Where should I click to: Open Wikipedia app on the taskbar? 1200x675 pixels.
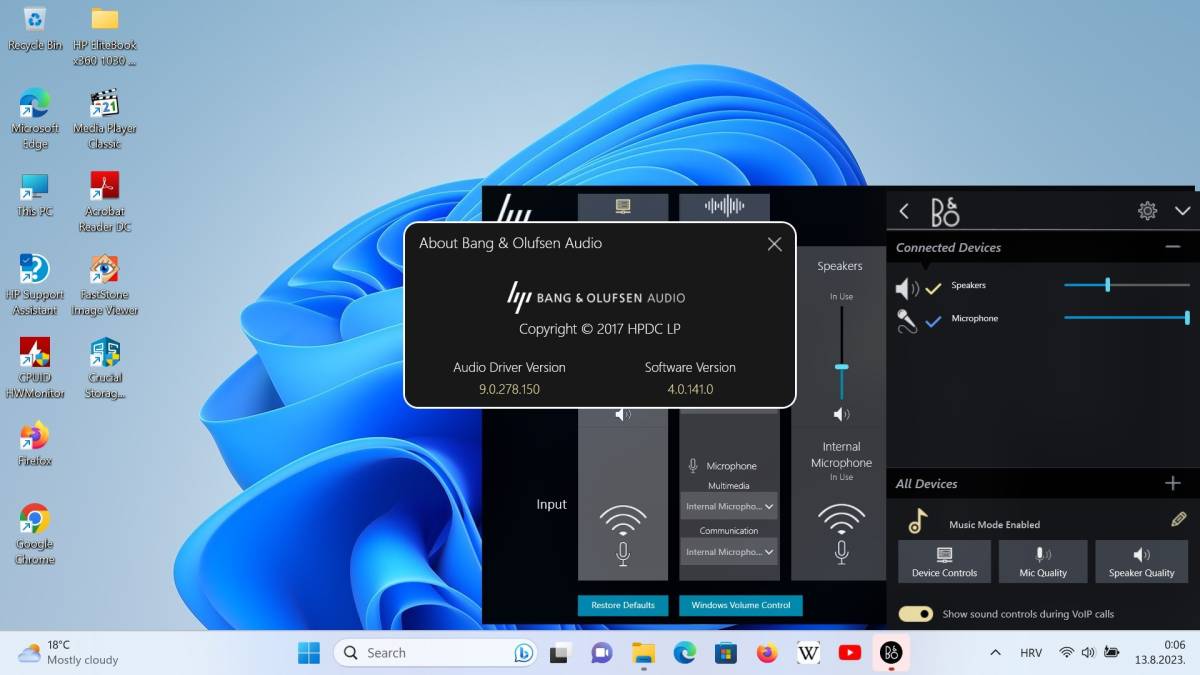pos(808,653)
